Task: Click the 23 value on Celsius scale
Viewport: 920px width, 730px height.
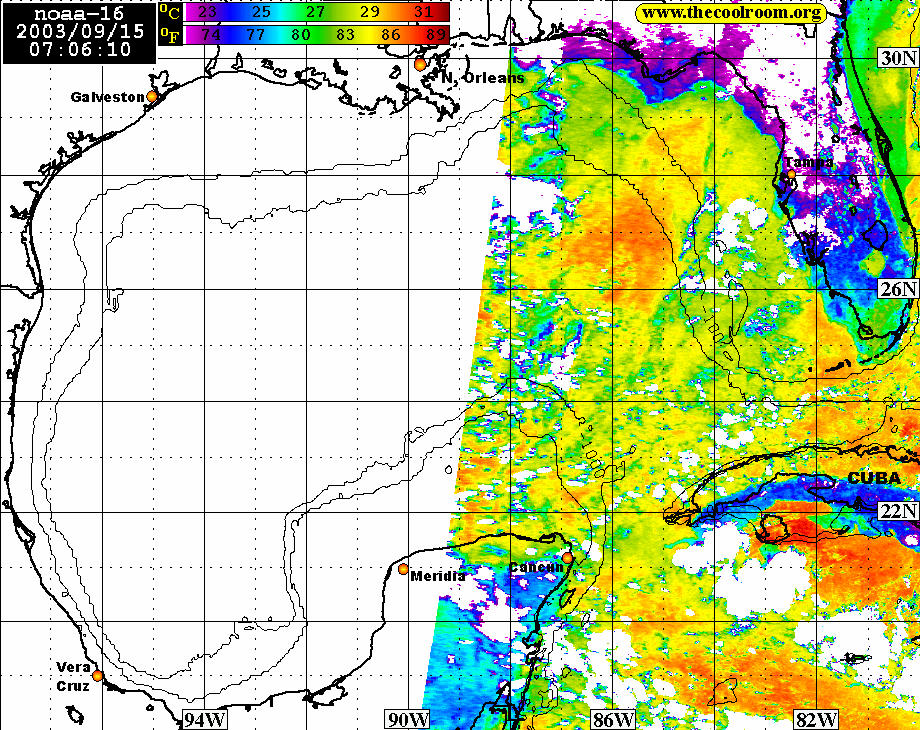Action: [207, 12]
